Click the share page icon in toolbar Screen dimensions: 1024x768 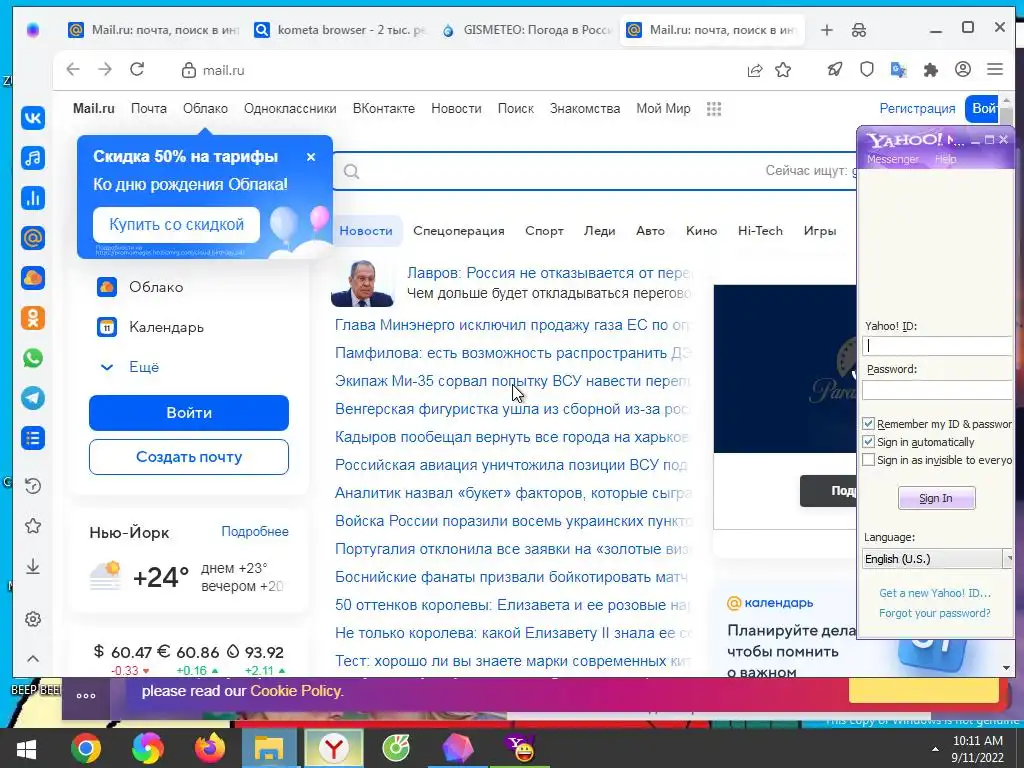pyautogui.click(x=754, y=70)
